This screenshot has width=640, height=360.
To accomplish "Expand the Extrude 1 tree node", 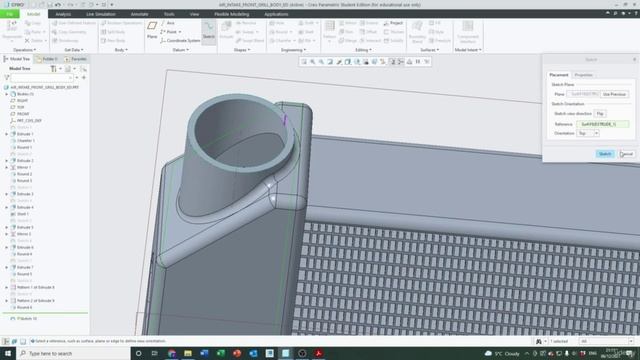I will (7, 134).
